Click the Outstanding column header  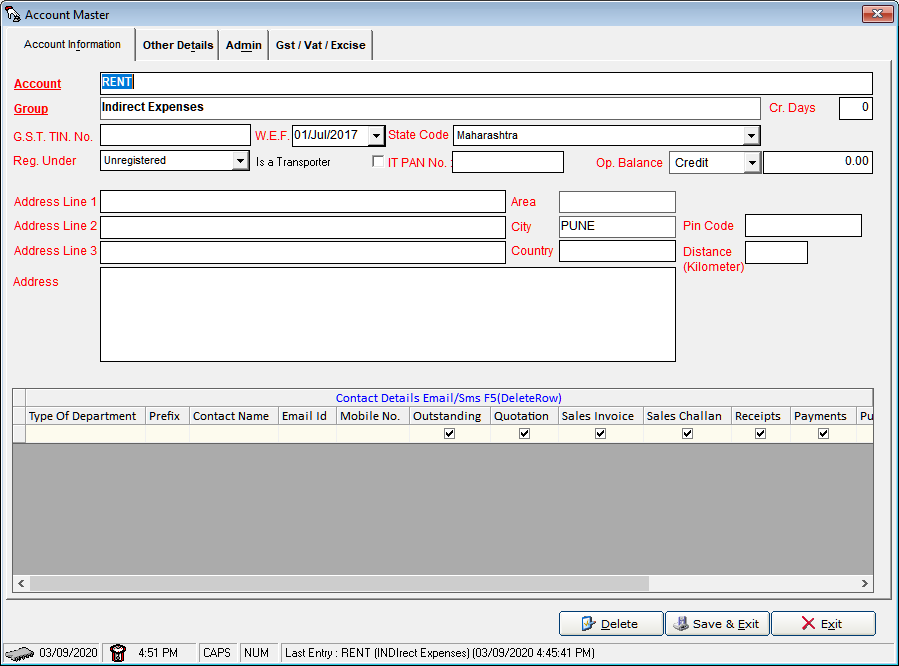(450, 416)
